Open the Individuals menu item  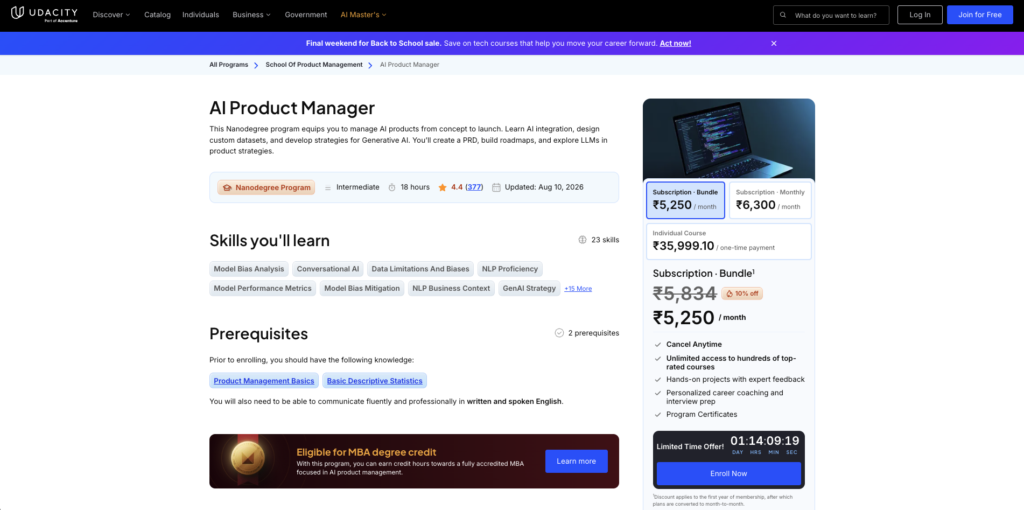coord(200,14)
